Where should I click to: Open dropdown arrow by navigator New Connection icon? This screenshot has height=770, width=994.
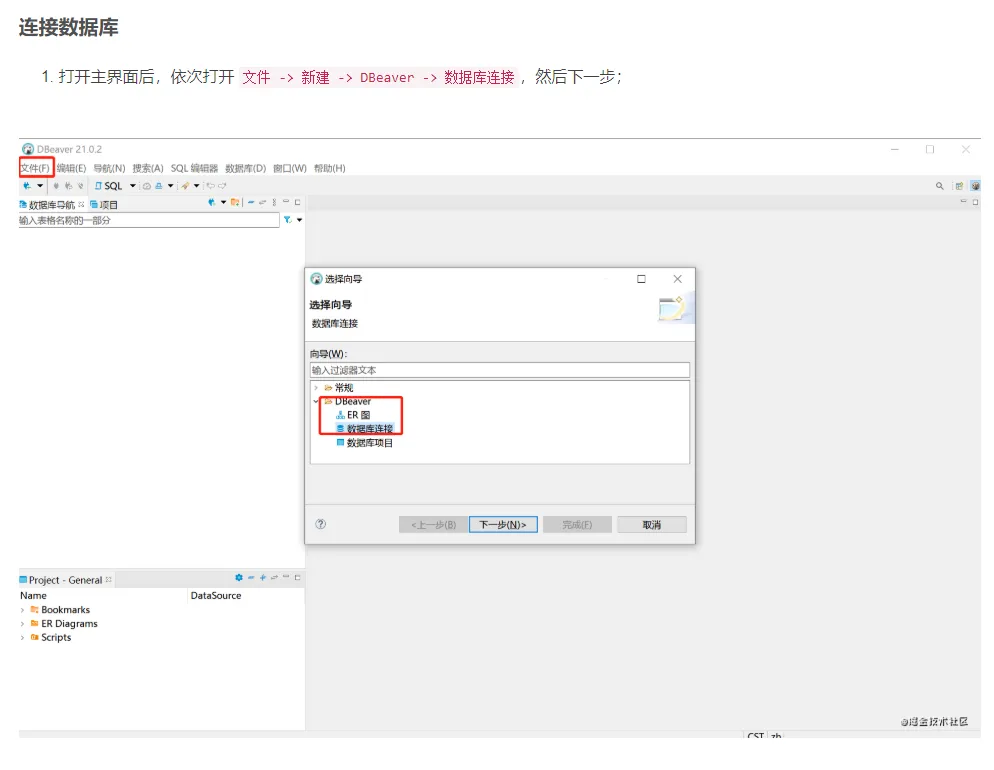[x=223, y=202]
